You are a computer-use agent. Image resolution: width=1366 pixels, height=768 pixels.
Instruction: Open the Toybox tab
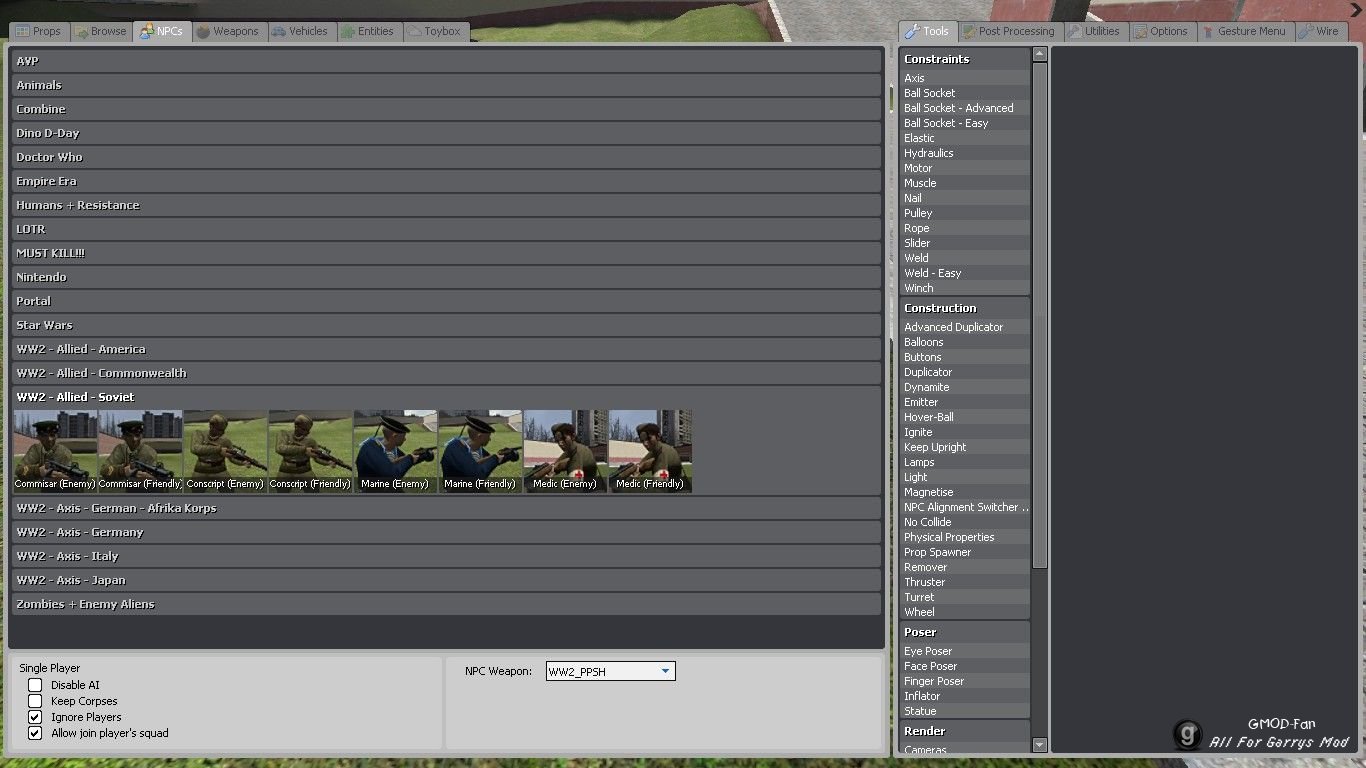click(434, 32)
